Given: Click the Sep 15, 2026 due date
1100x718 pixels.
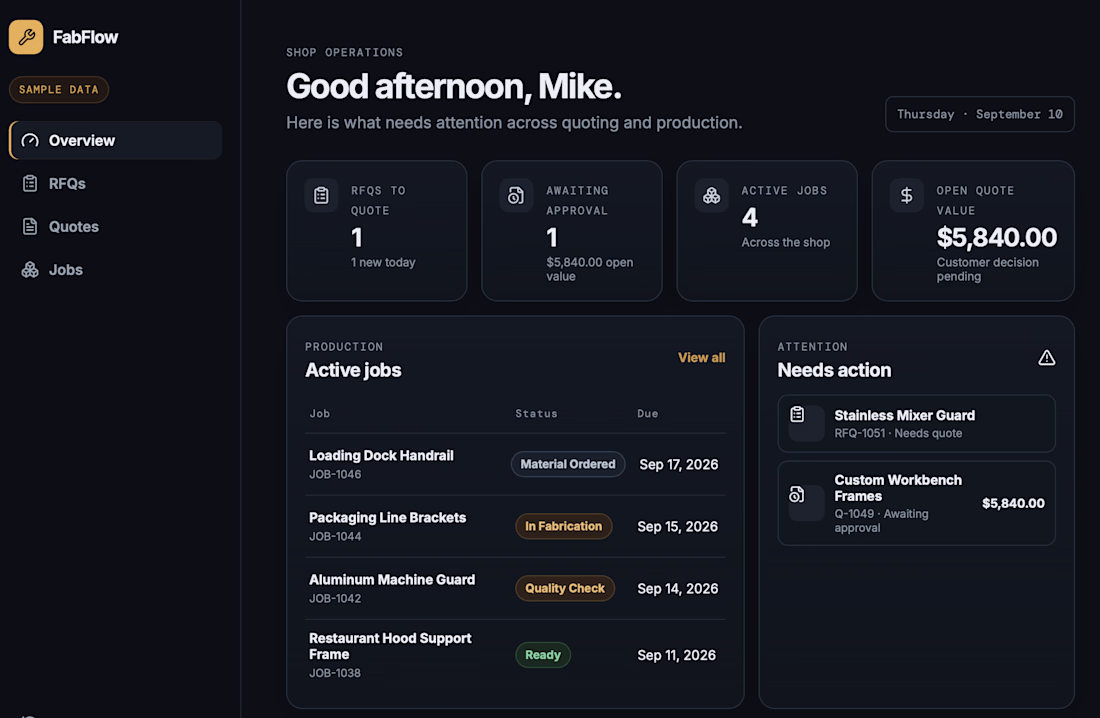Looking at the screenshot, I should [x=678, y=526].
